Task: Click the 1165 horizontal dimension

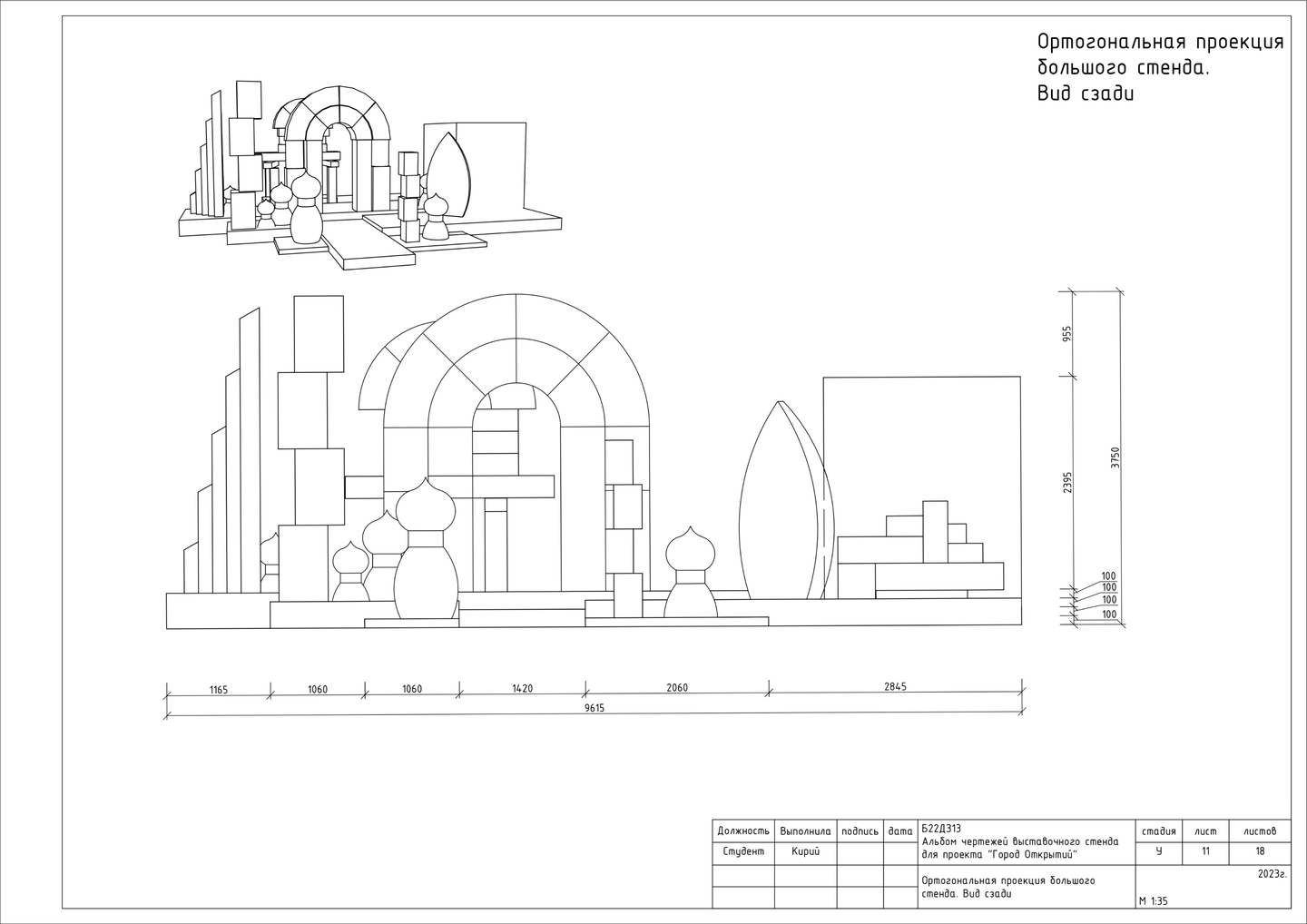Action: (x=218, y=690)
